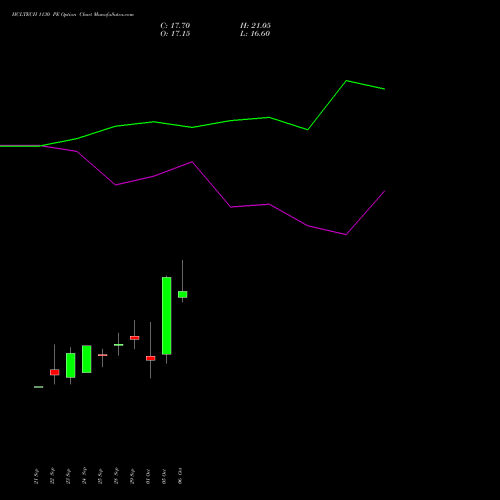Click the HCLTECH 1120 PE Options chart title
This screenshot has width=500, height=500.
pos(73,15)
